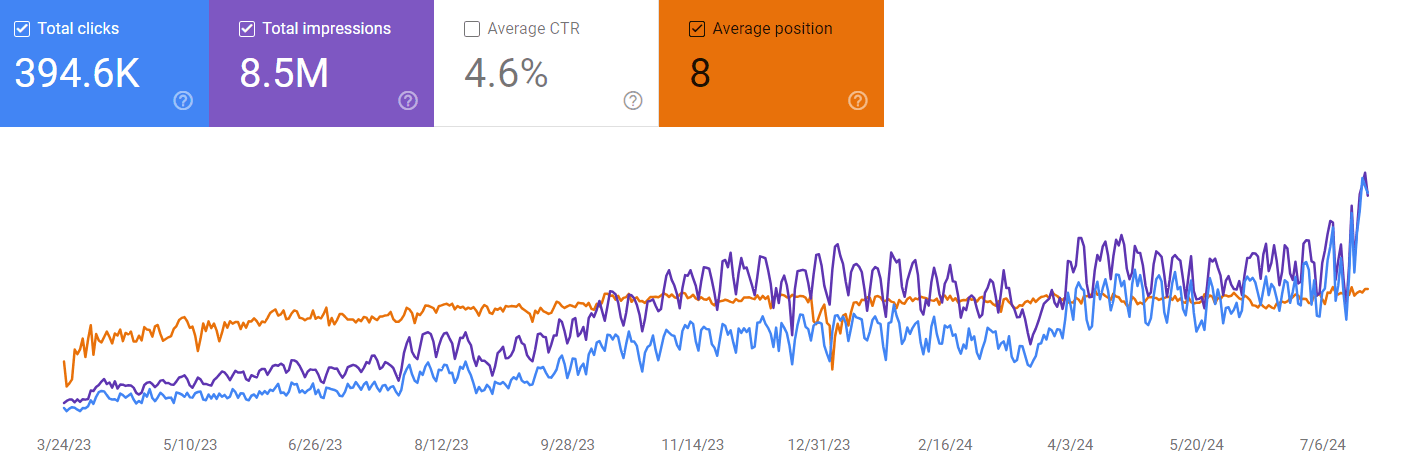Click the 12/31/23 axis date label
The height and width of the screenshot is (475, 1410).
819,444
